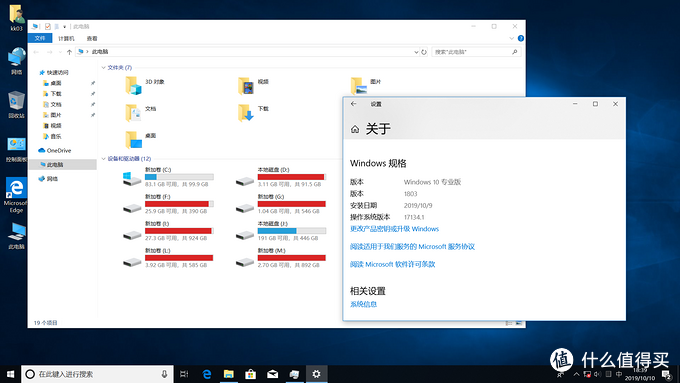Open the Microsoft 软件许可条款 link
Screen dimensions: 680x383
(x=392, y=264)
